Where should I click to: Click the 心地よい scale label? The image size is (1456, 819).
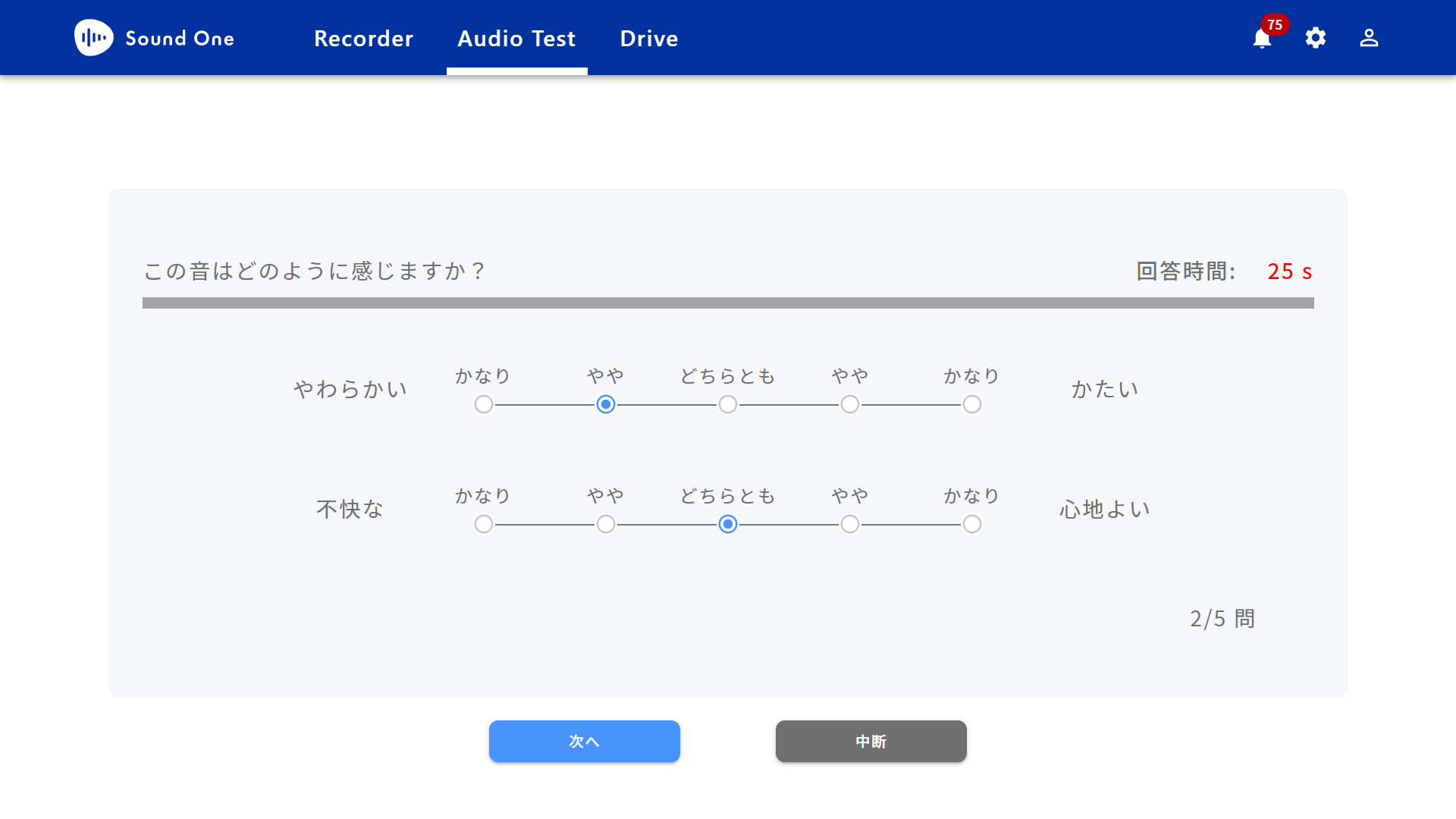(x=1105, y=509)
